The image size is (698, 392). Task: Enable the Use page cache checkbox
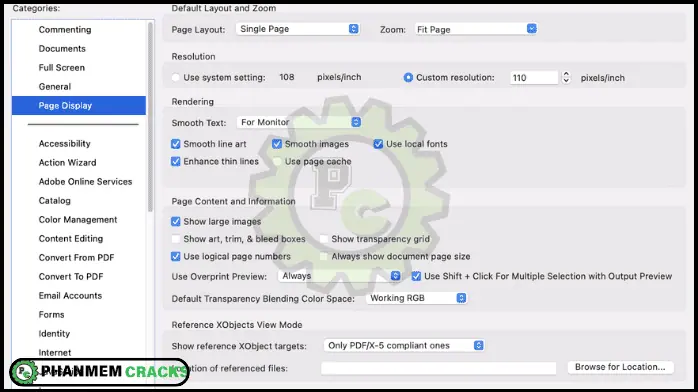tap(277, 161)
